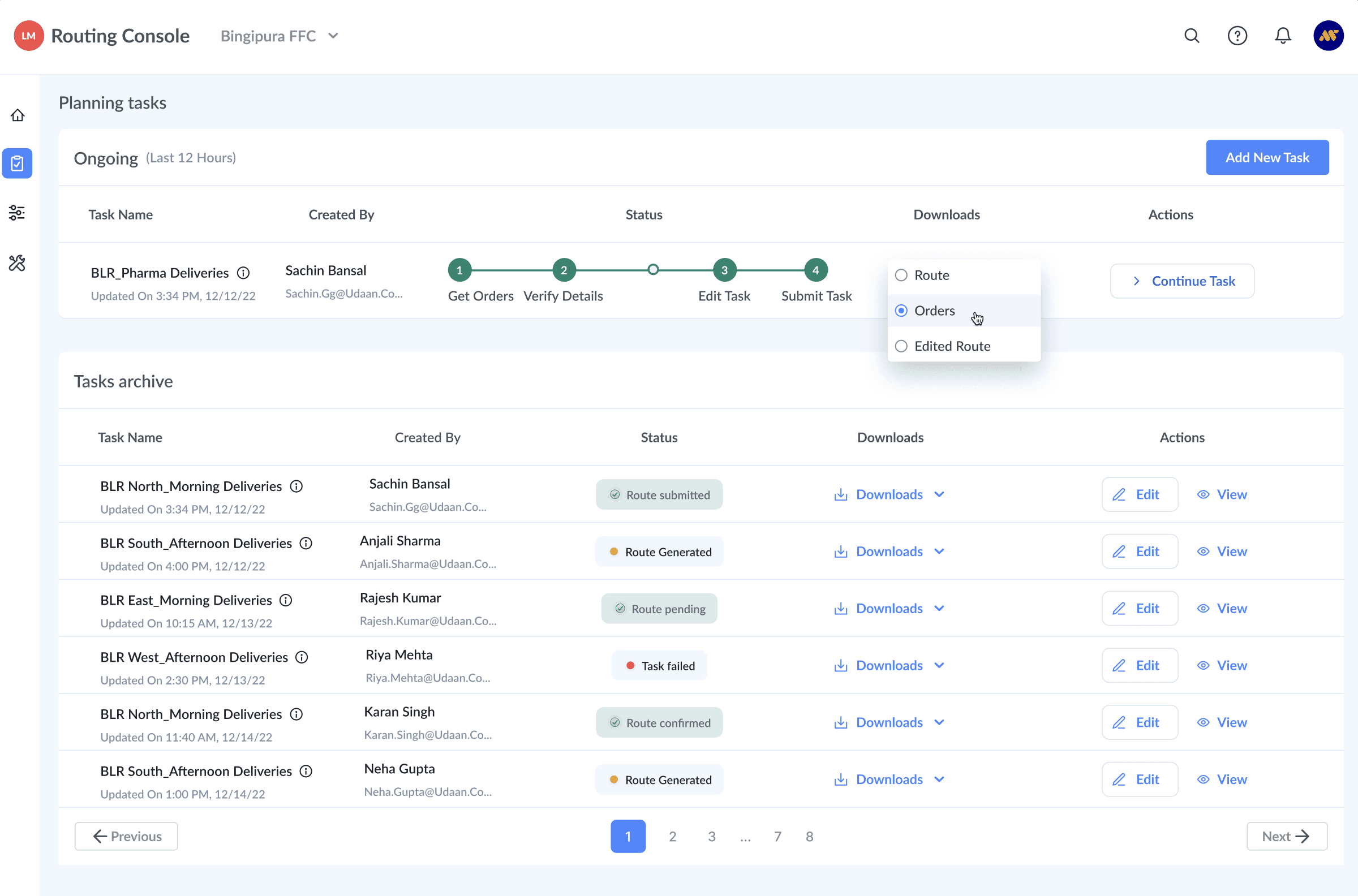Open notifications bell icon
Image resolution: width=1358 pixels, height=896 pixels.
[1283, 36]
